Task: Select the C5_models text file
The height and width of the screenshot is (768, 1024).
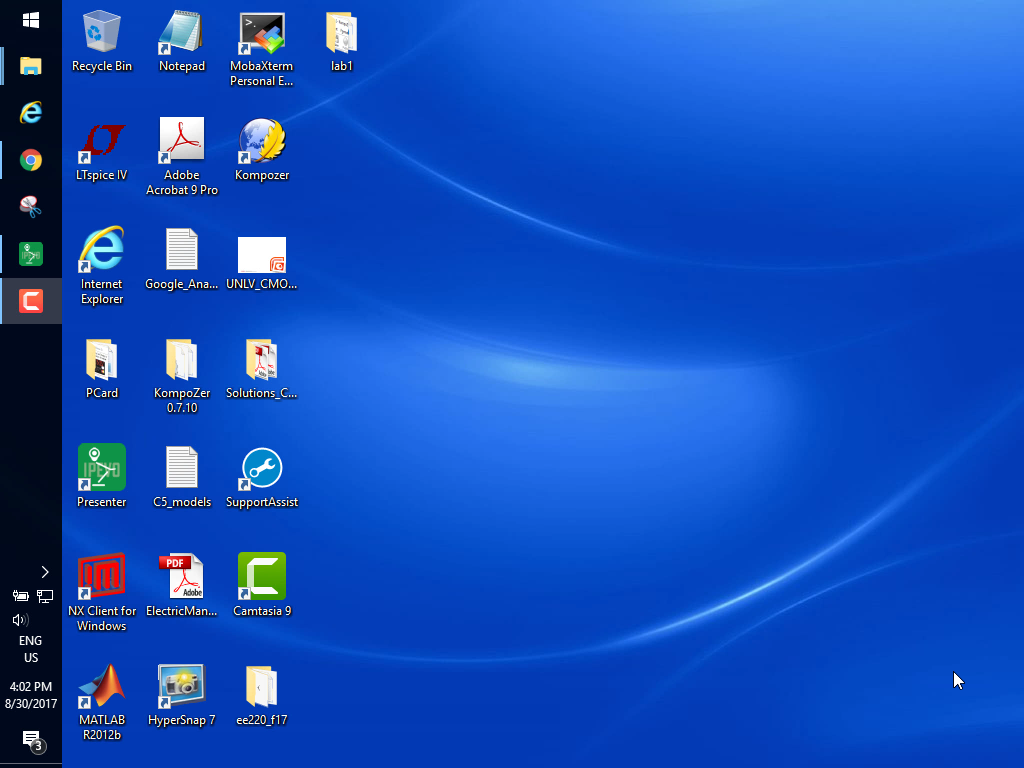Action: [182, 469]
